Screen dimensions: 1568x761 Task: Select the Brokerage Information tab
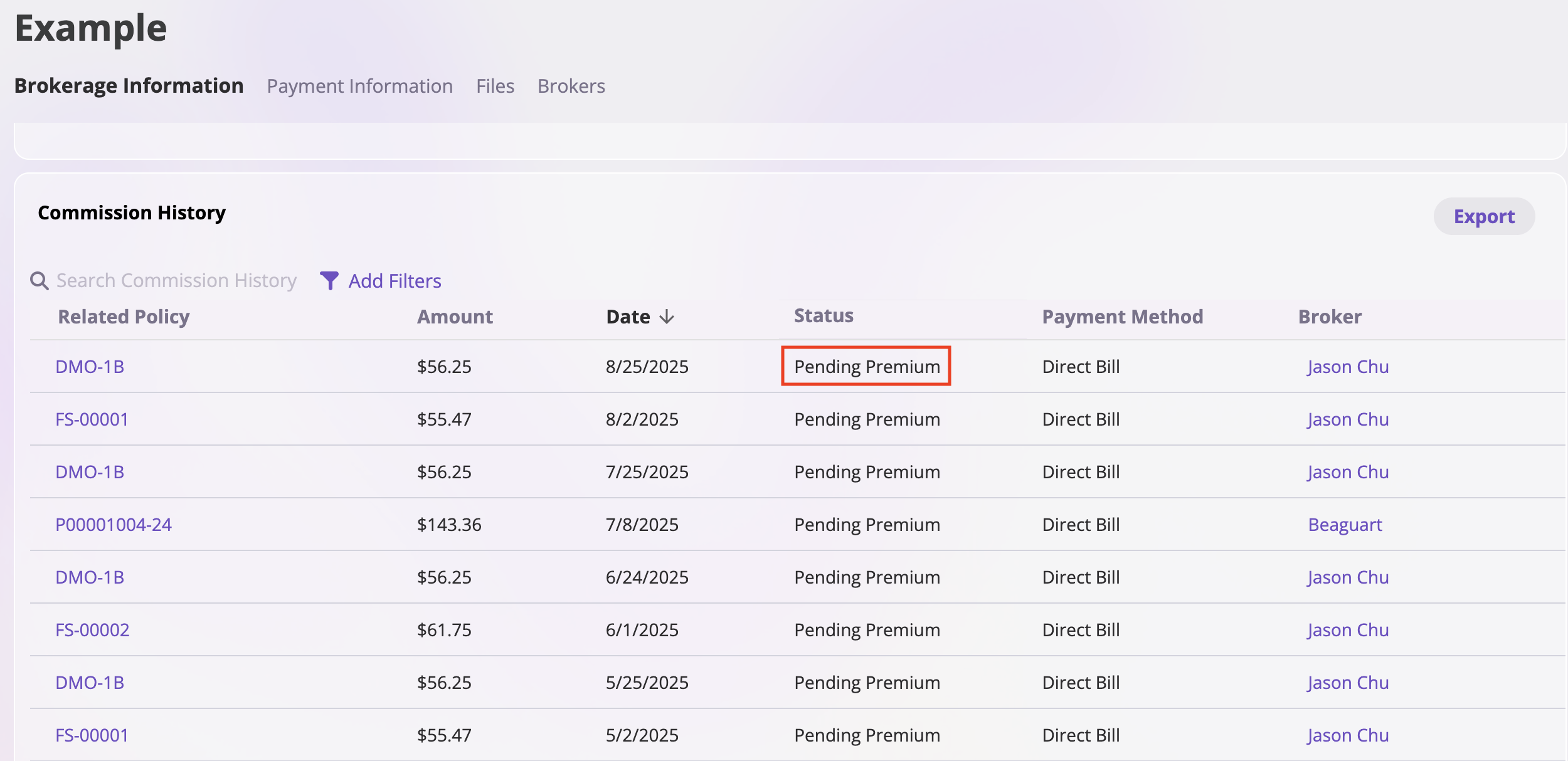129,86
